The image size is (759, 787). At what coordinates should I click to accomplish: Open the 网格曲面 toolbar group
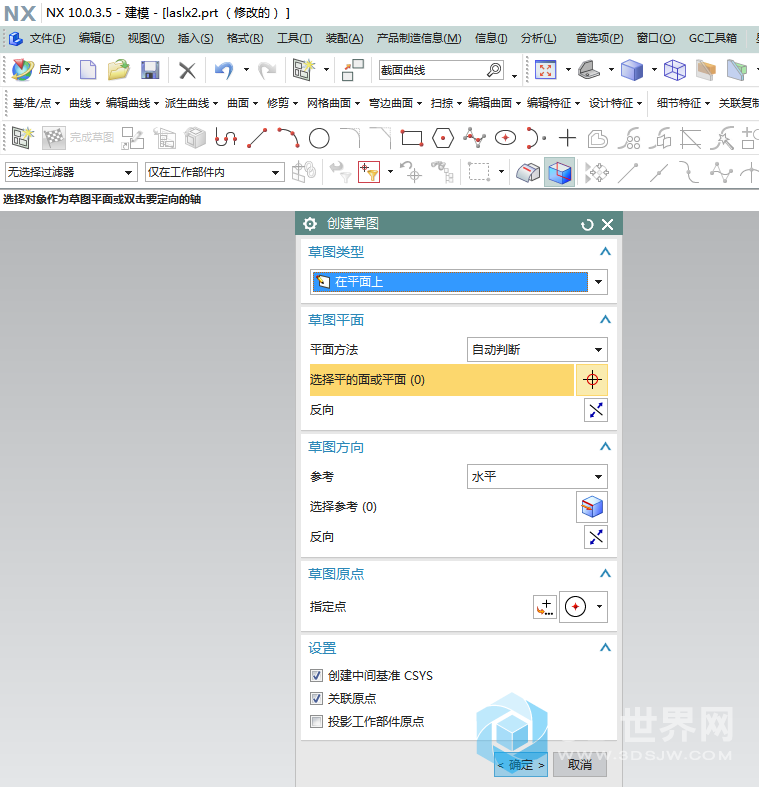[333, 103]
